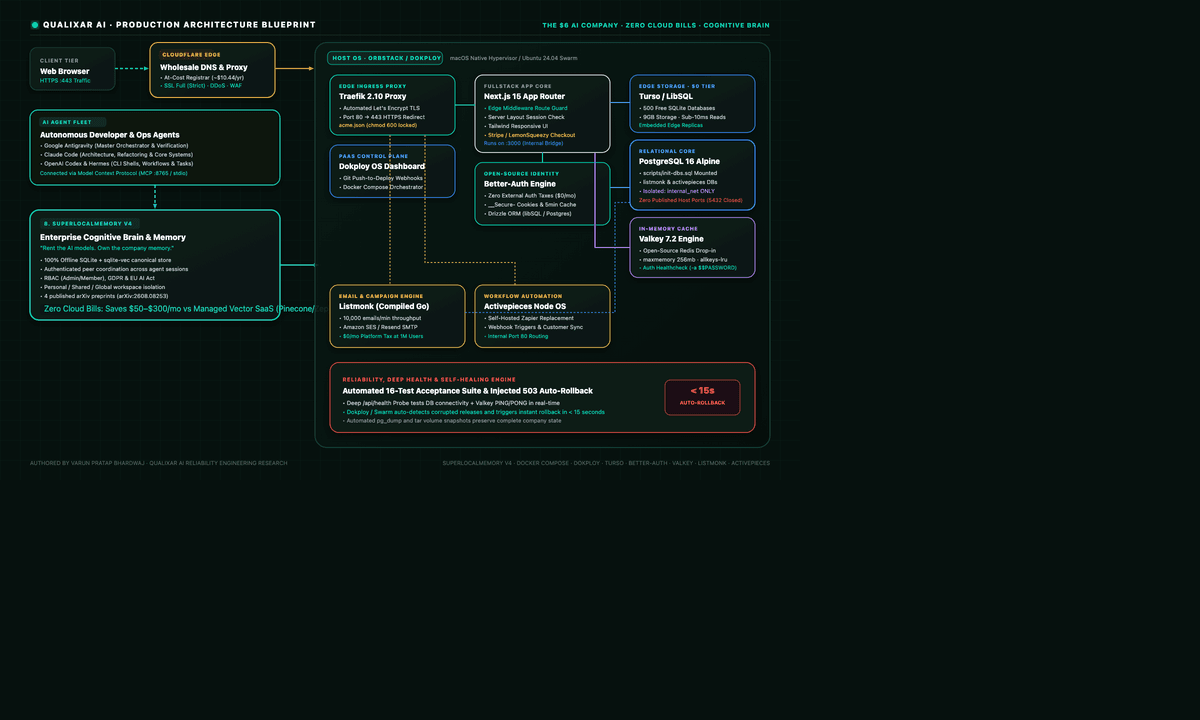Image resolution: width=1200 pixels, height=720 pixels.
Task: Click the teal dot before QUALIXAR AI title
Action: coord(35,25)
